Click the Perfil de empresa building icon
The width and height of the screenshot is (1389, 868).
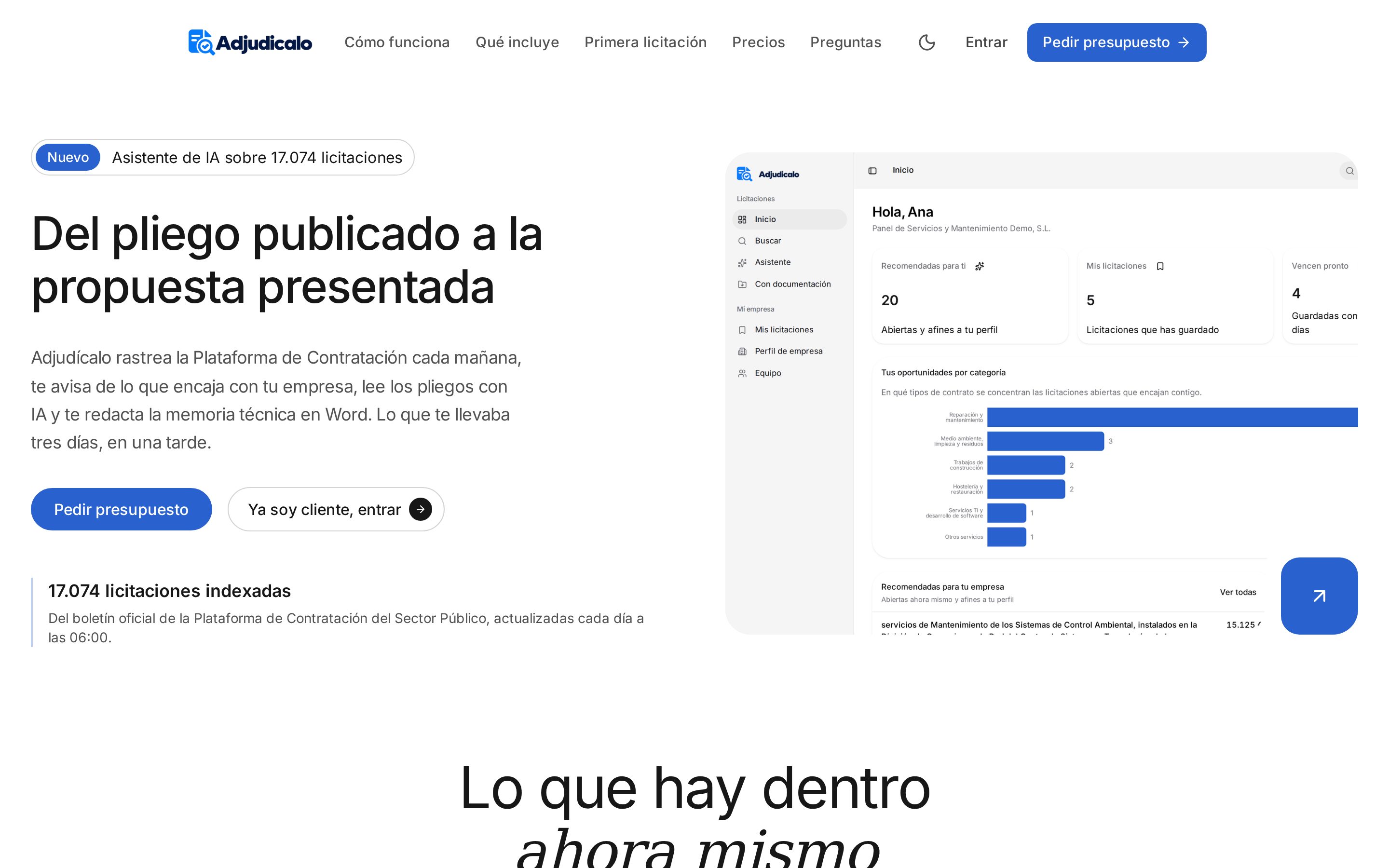(x=742, y=352)
